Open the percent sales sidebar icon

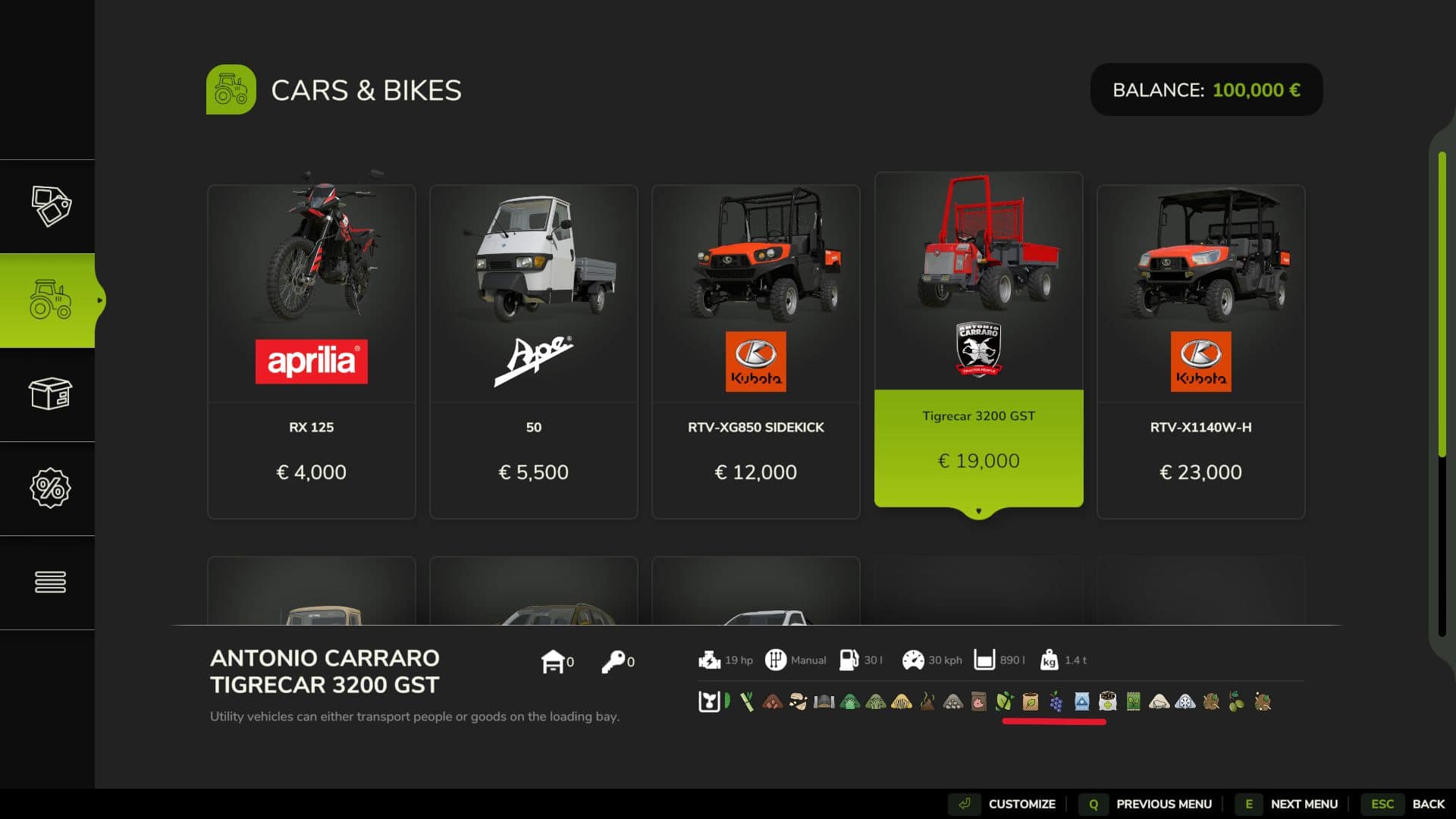pos(50,488)
